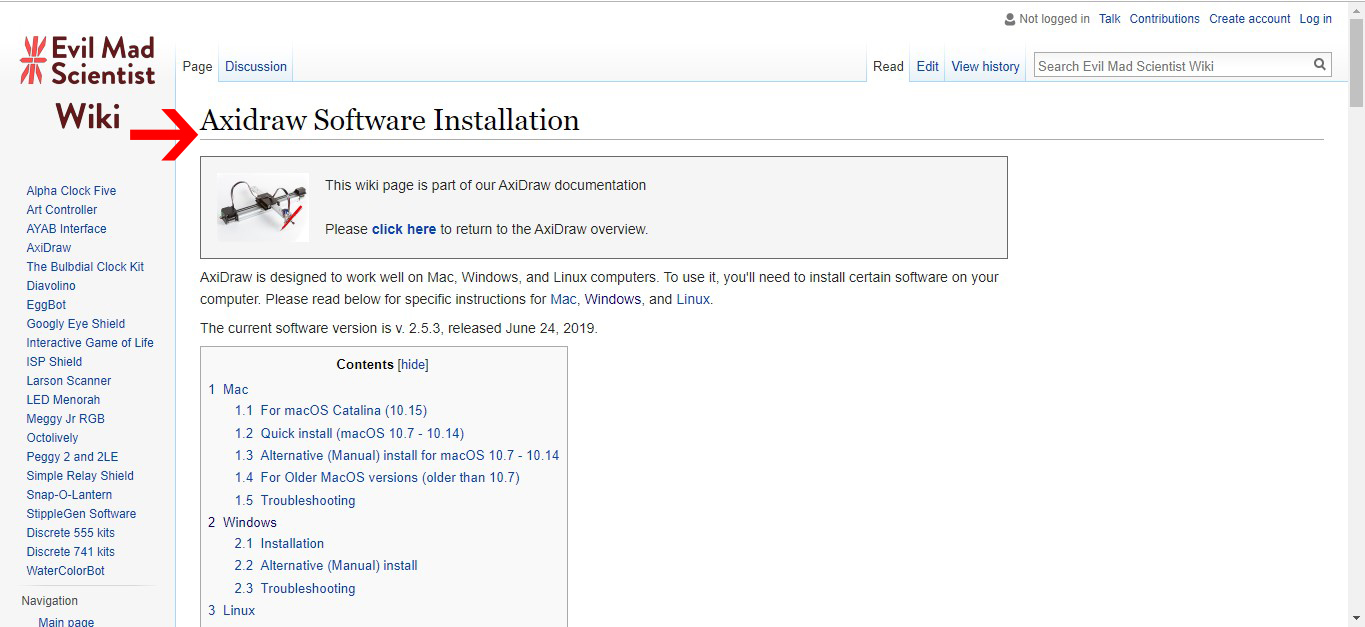Jump to contents section 1 Mac
The height and width of the screenshot is (627, 1365).
(x=228, y=390)
